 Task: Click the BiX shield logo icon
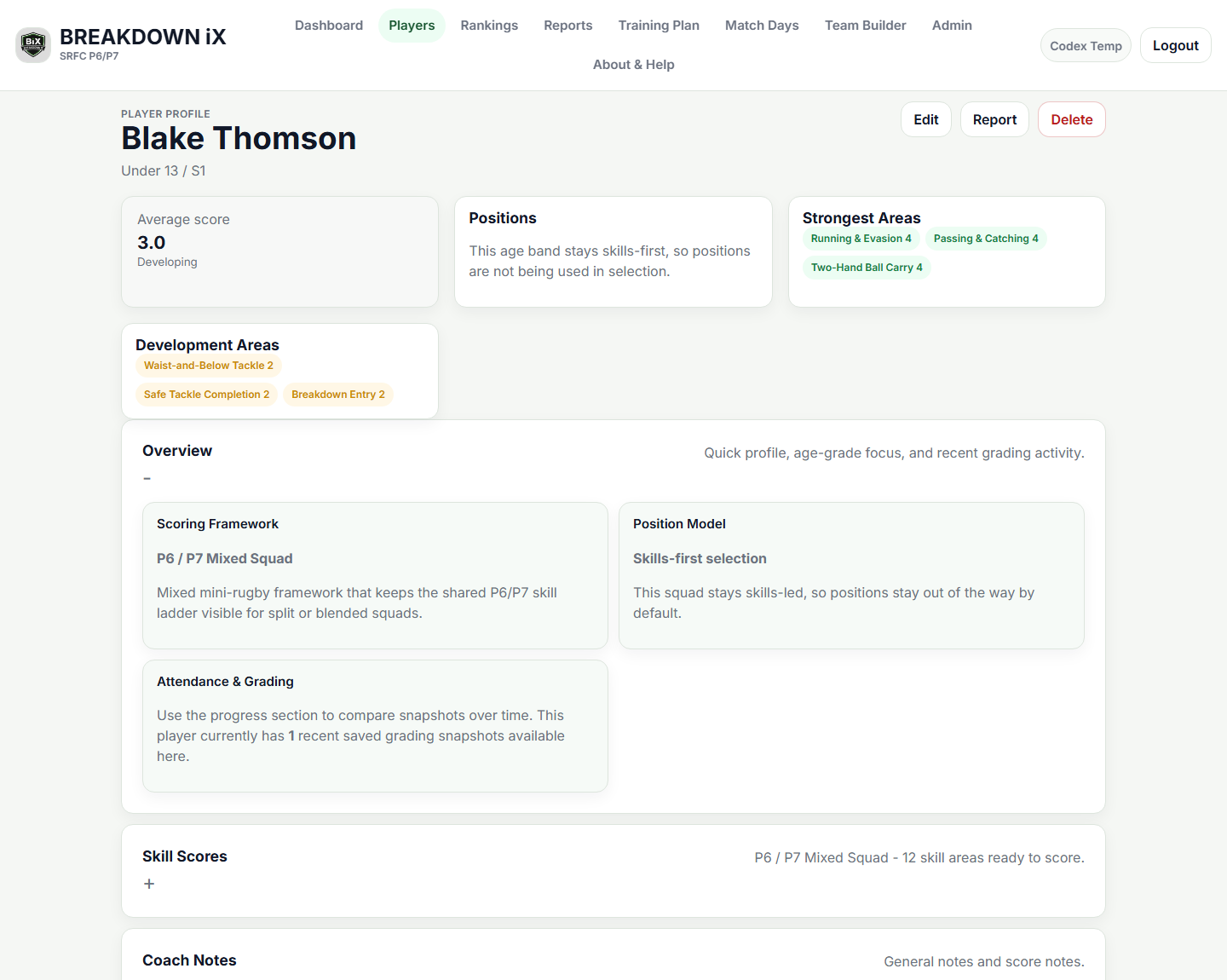(x=33, y=45)
